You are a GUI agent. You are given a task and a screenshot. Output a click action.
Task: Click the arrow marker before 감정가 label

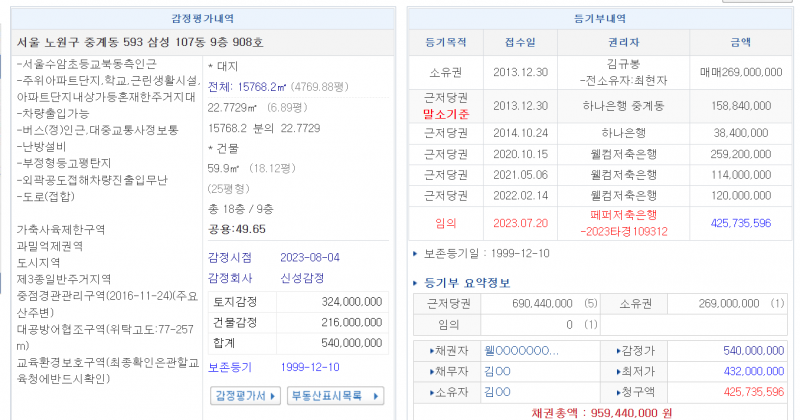[x=616, y=351]
